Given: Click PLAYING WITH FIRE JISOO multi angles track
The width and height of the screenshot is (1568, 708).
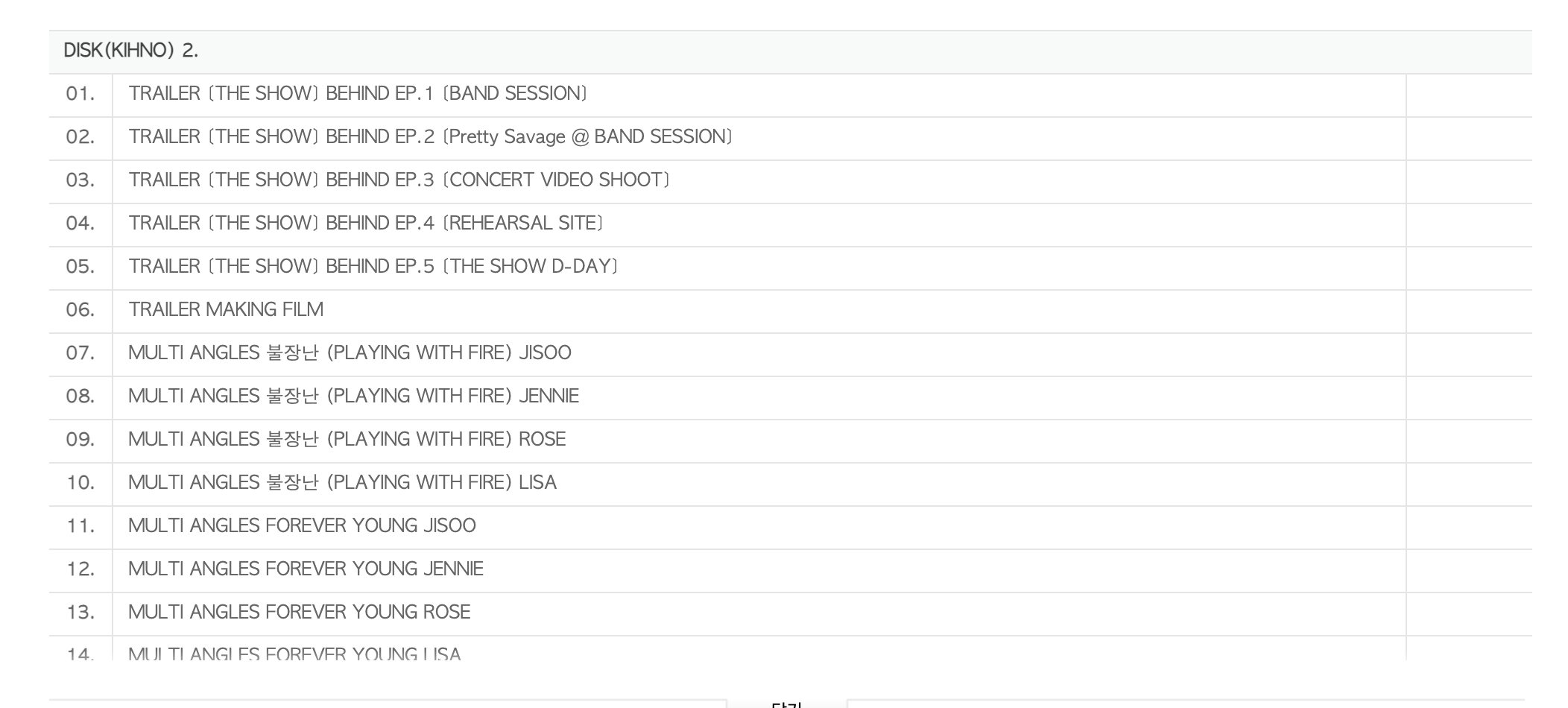Looking at the screenshot, I should [350, 353].
